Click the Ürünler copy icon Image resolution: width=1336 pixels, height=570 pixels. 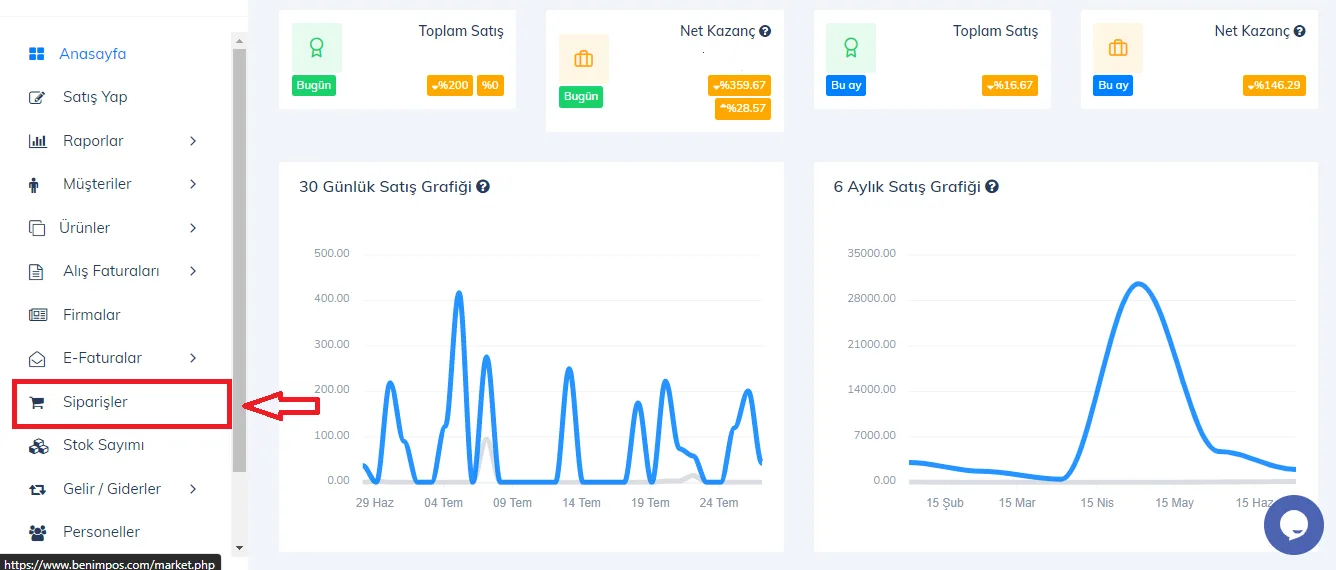point(37,228)
